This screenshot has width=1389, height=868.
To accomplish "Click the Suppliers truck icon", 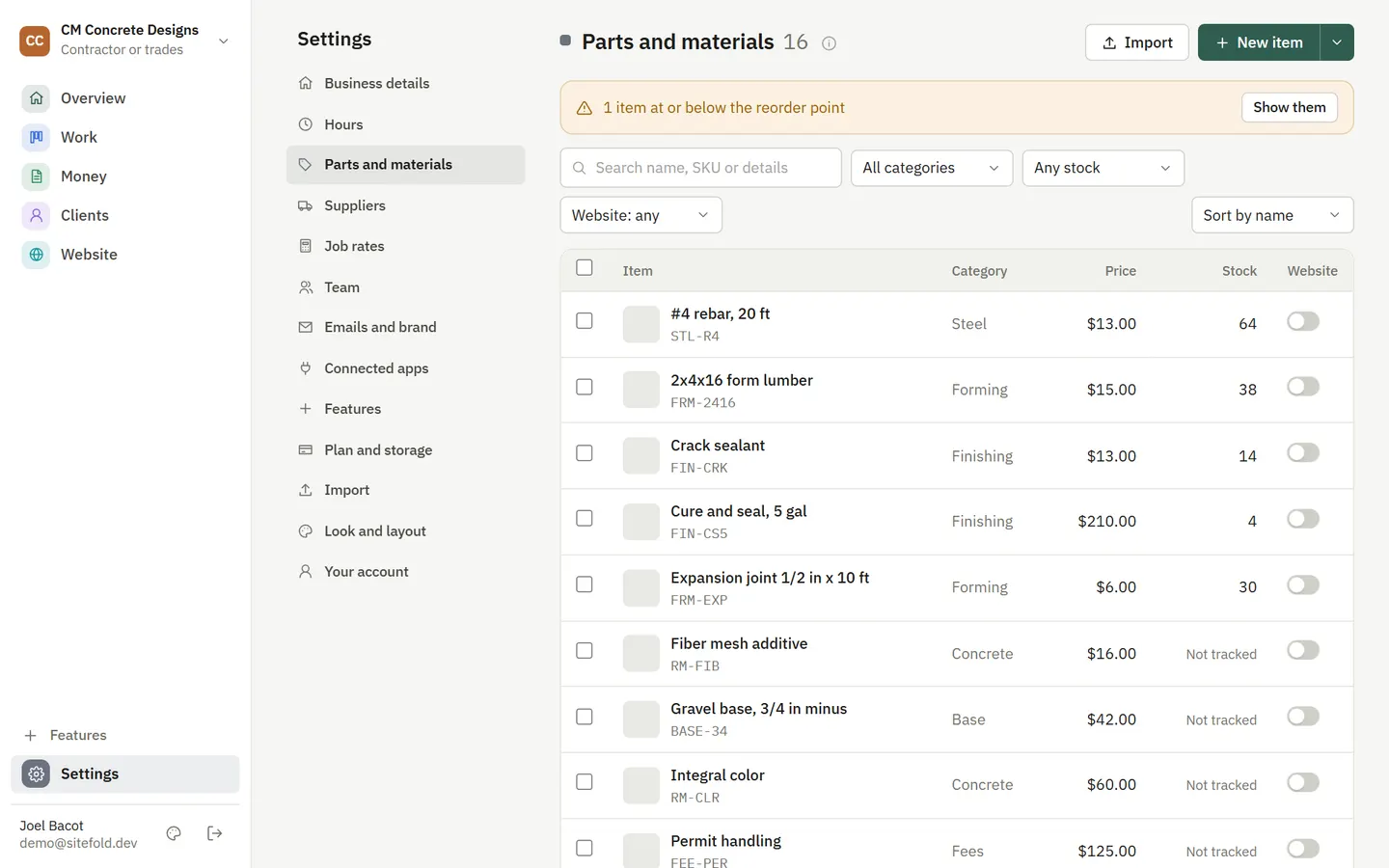I will (305, 205).
